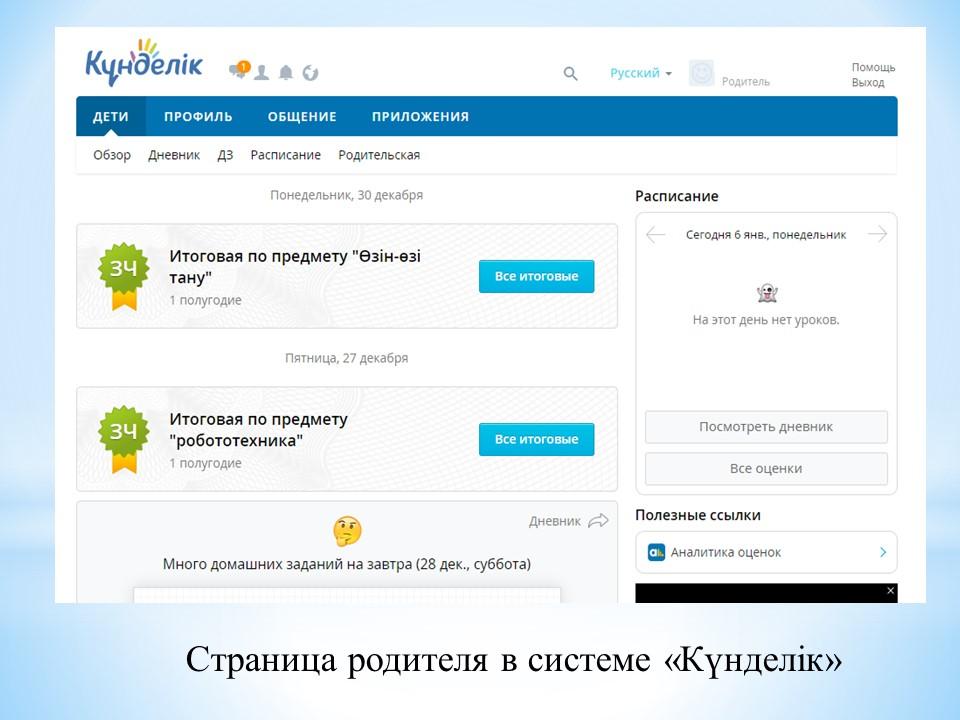
Task: Open the notifications bell icon
Action: click(x=286, y=73)
